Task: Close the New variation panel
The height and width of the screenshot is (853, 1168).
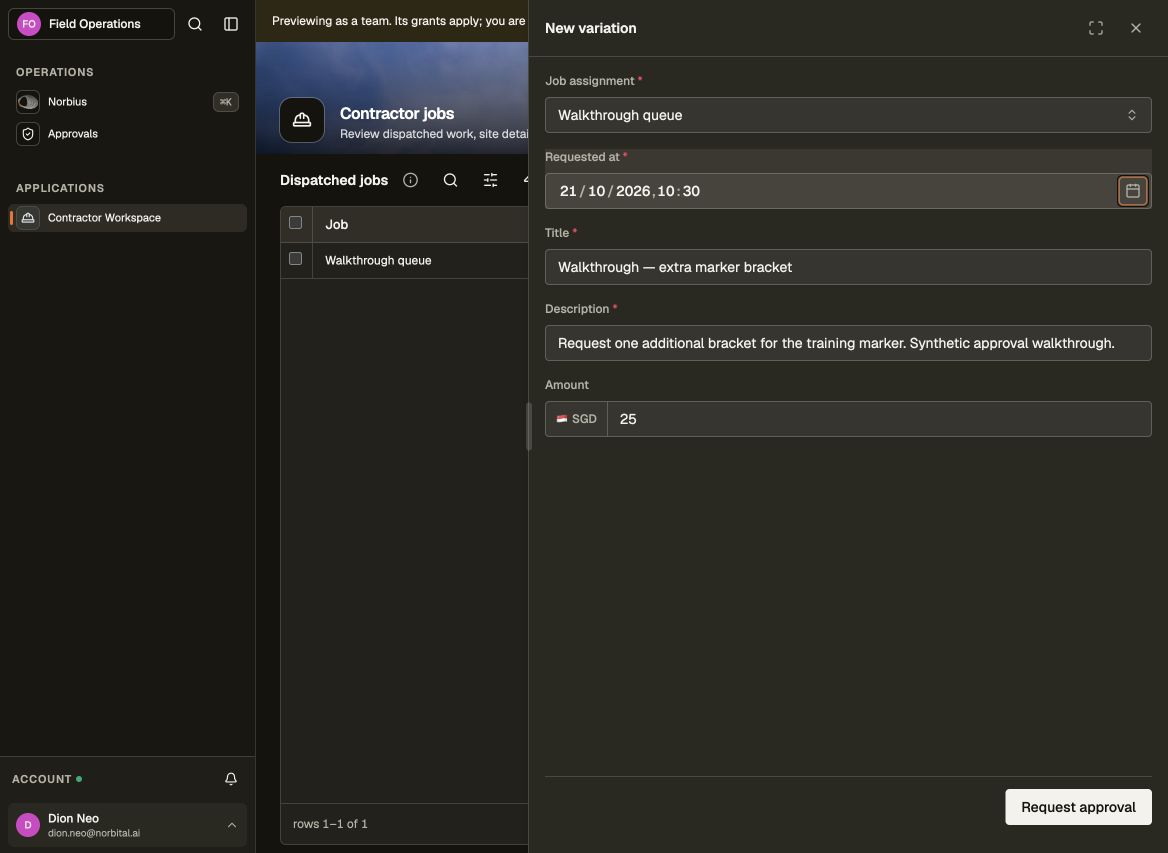Action: coord(1135,28)
